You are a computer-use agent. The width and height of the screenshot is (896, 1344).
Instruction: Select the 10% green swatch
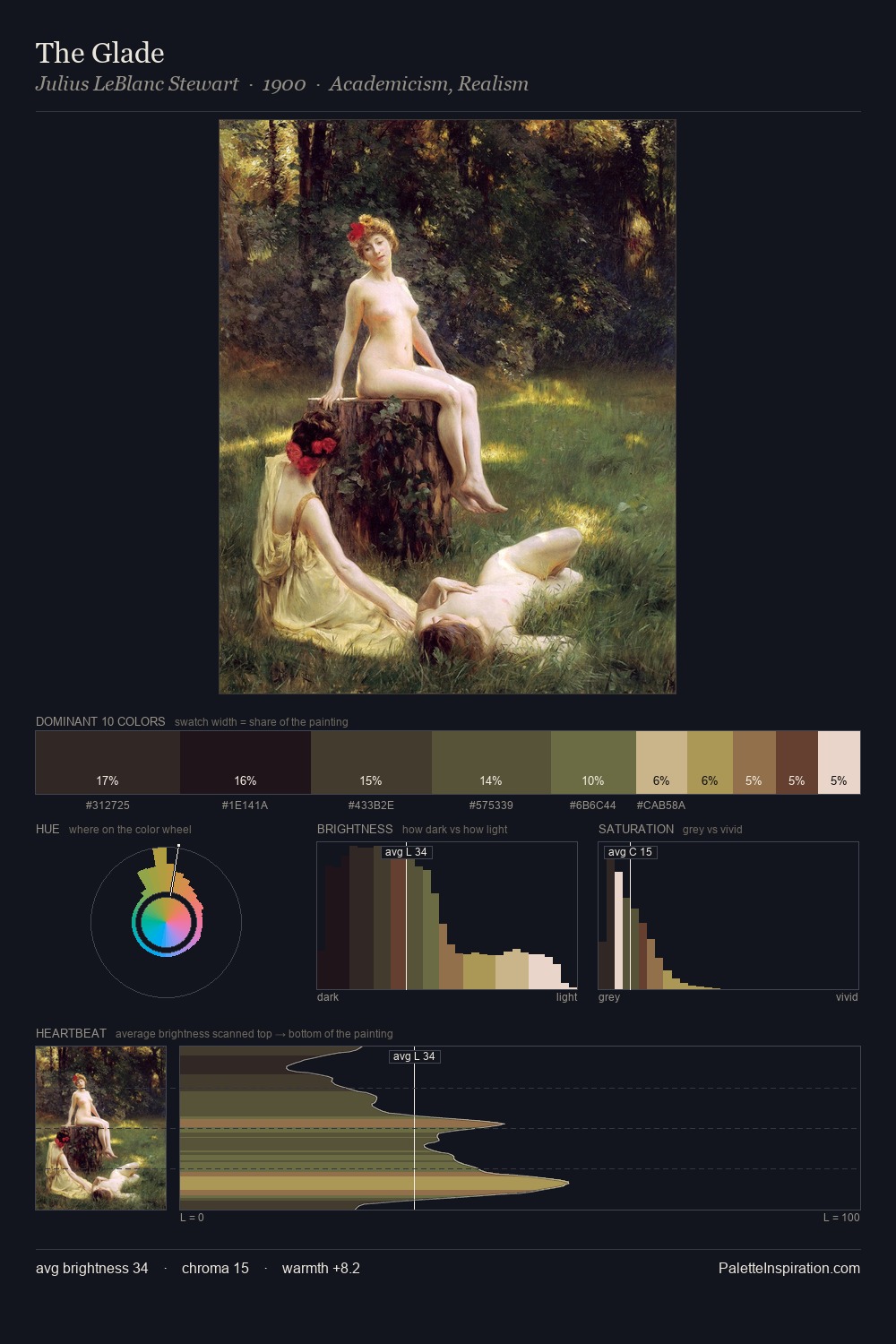(x=593, y=762)
